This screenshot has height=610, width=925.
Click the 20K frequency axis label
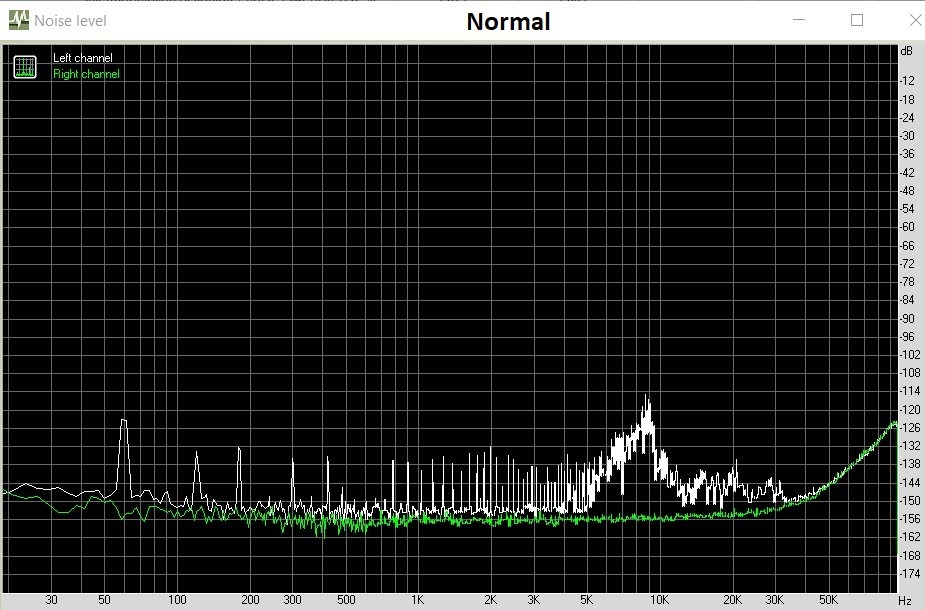coord(732,600)
